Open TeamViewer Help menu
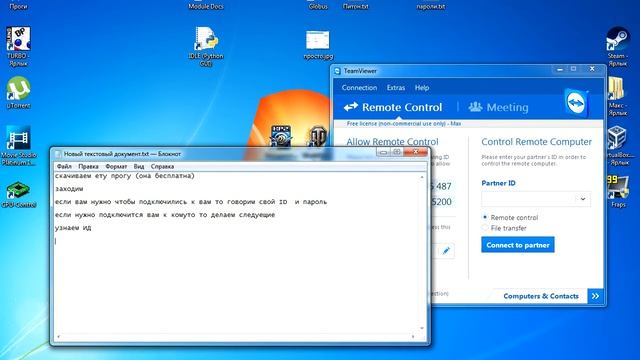 422,88
